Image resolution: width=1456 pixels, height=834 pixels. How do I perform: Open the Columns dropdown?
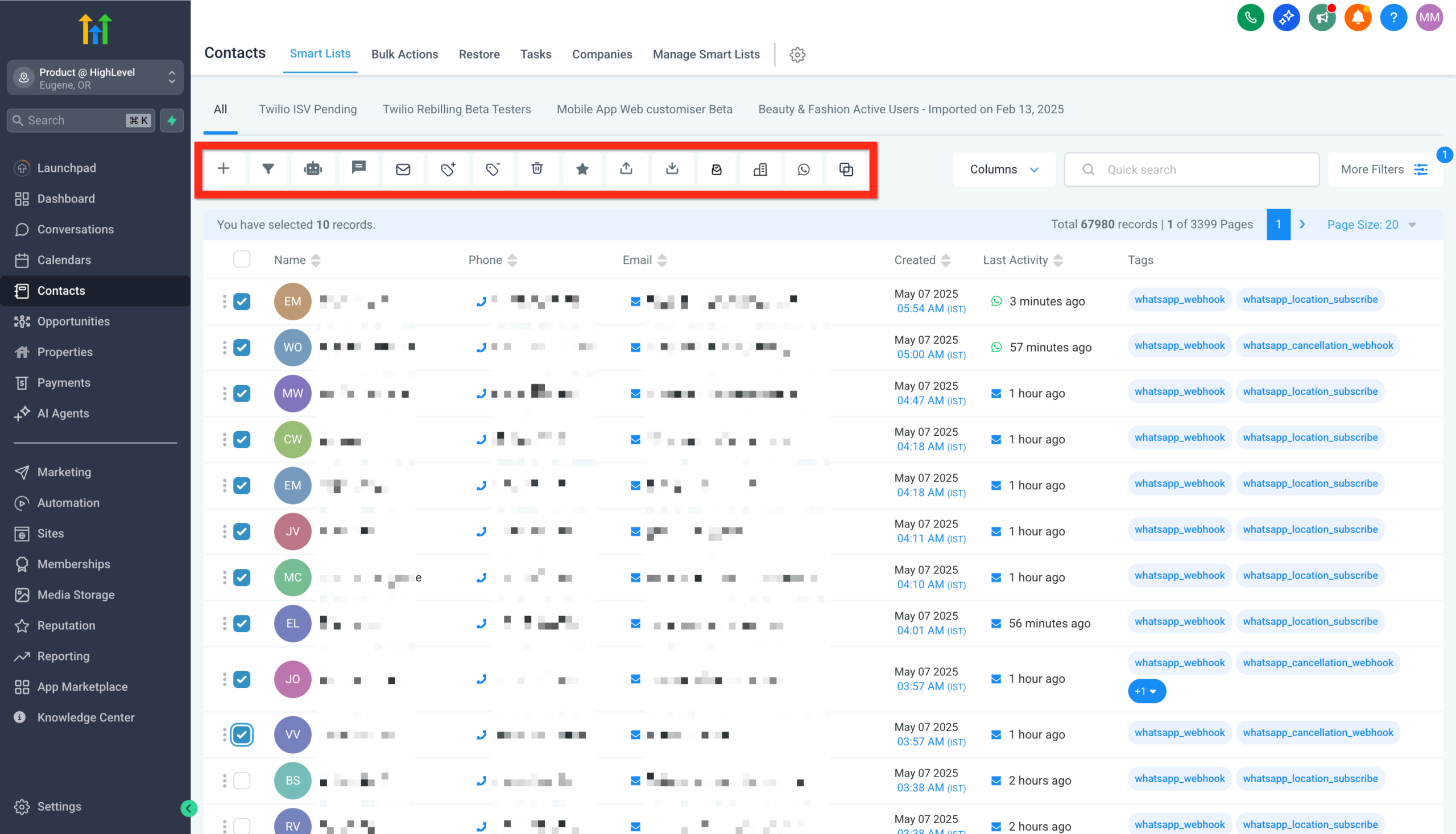click(x=1004, y=169)
